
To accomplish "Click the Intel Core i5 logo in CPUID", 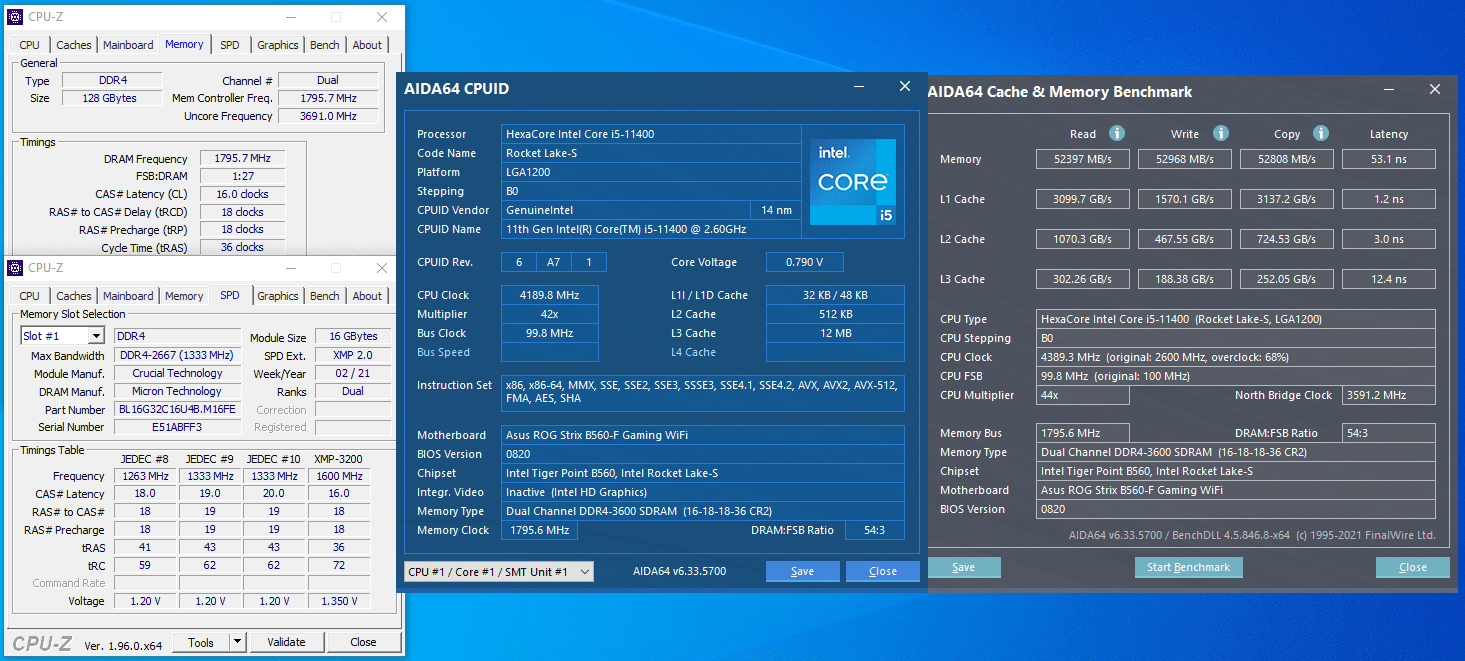I will (852, 181).
